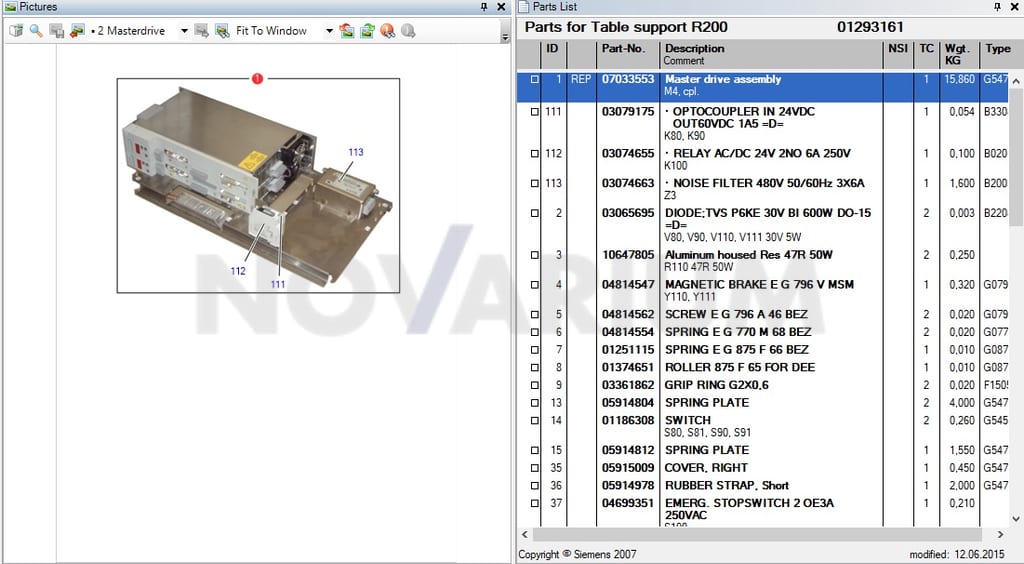Click the Parts List panel pin icon
1024x564 pixels.
(x=997, y=7)
